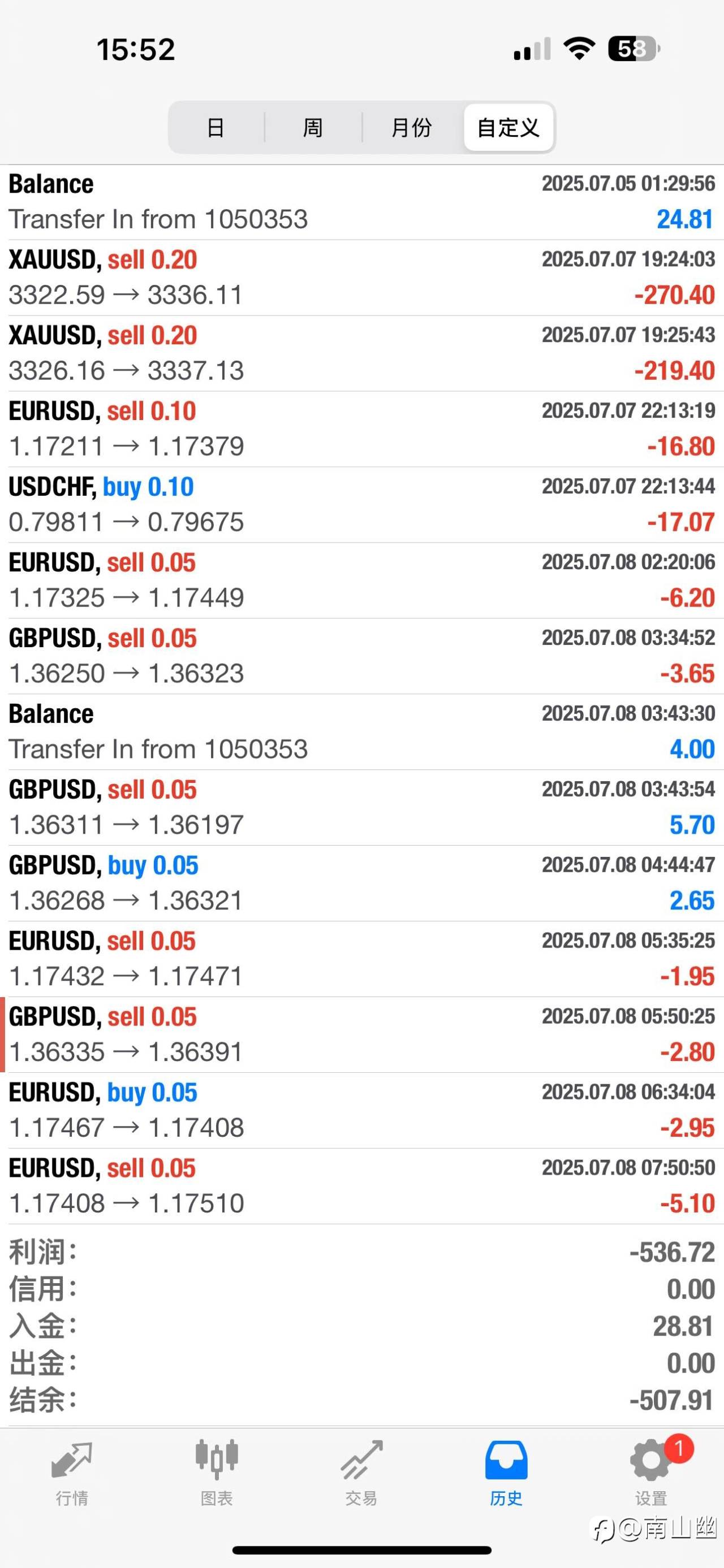This screenshot has height=1568, width=724.
Task: Tap the 15:52 status bar clock
Action: tap(136, 49)
